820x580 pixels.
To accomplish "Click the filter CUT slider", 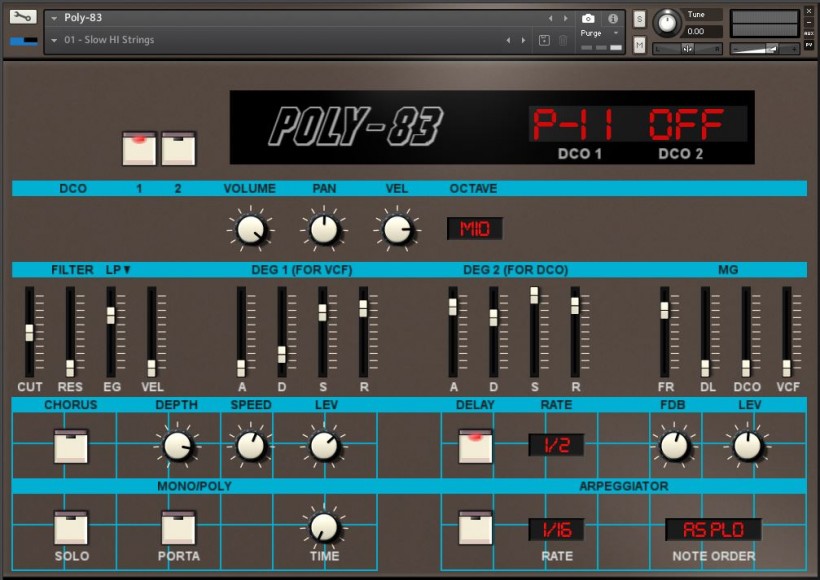I will (29, 332).
